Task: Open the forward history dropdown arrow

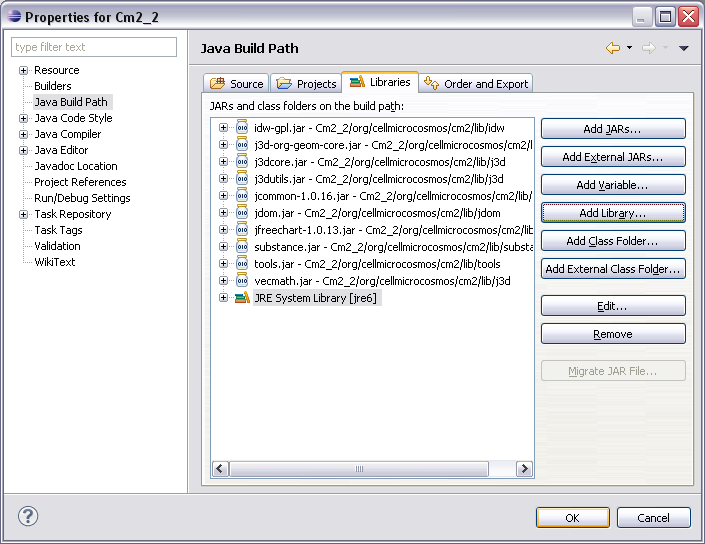Action: coord(665,47)
